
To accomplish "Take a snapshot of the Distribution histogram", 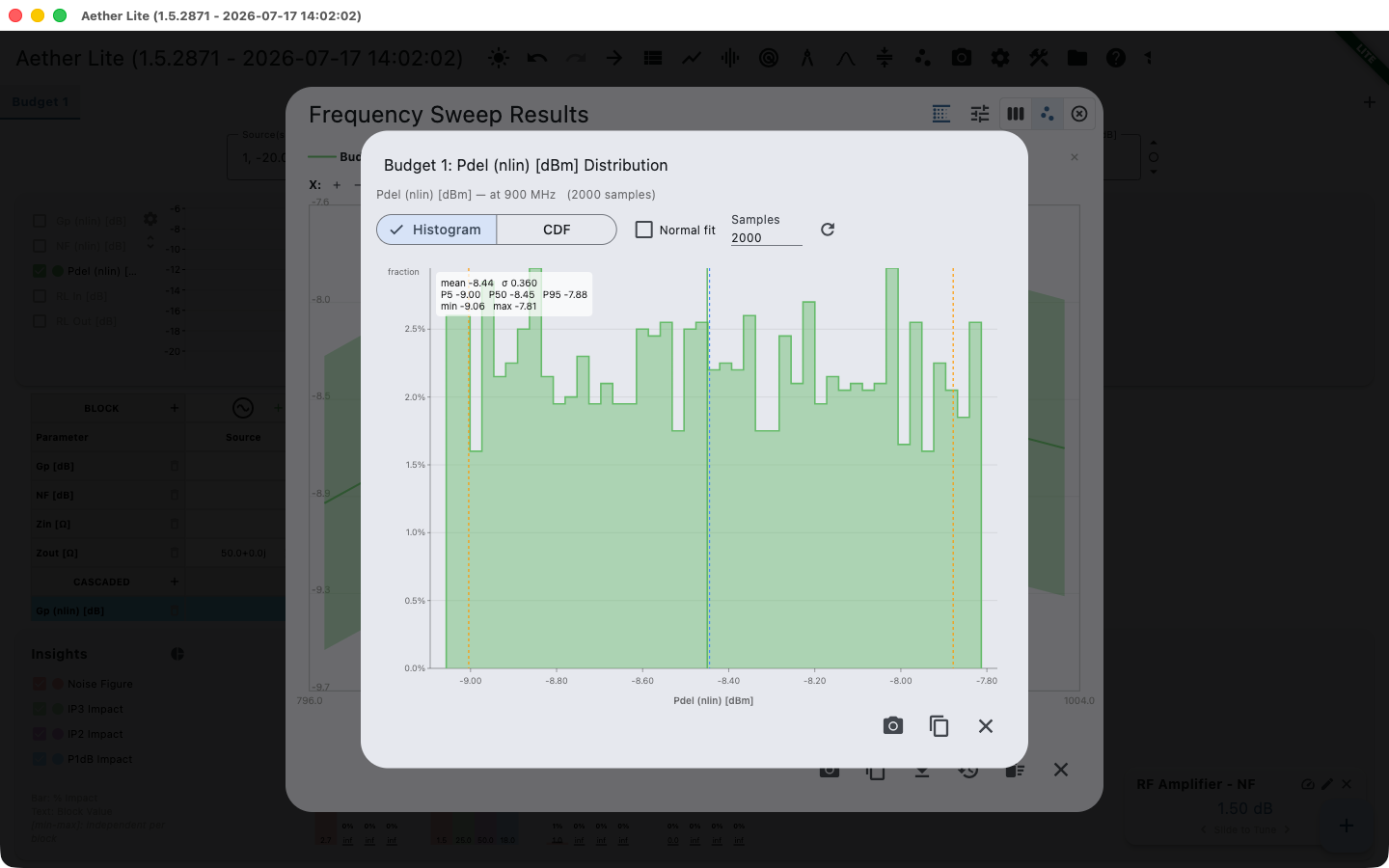I will (x=893, y=725).
